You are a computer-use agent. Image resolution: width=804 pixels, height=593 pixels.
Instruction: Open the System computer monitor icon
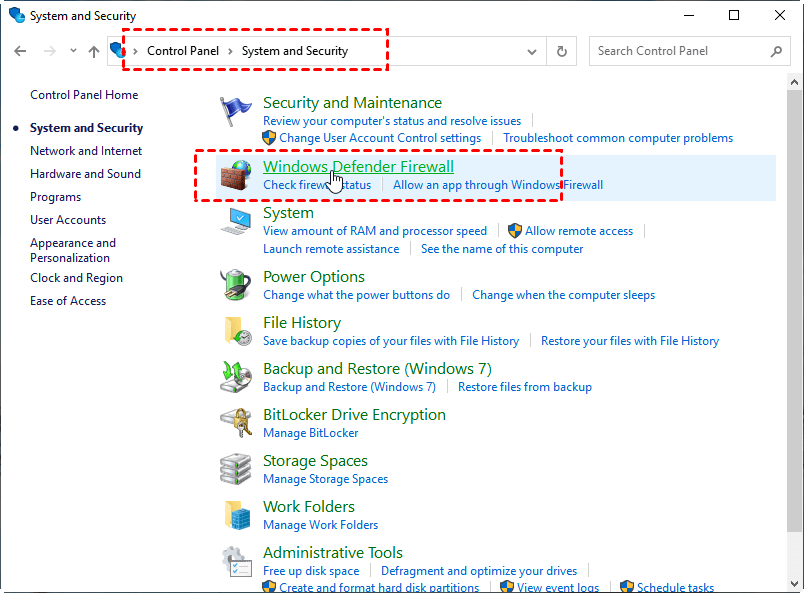(x=236, y=221)
